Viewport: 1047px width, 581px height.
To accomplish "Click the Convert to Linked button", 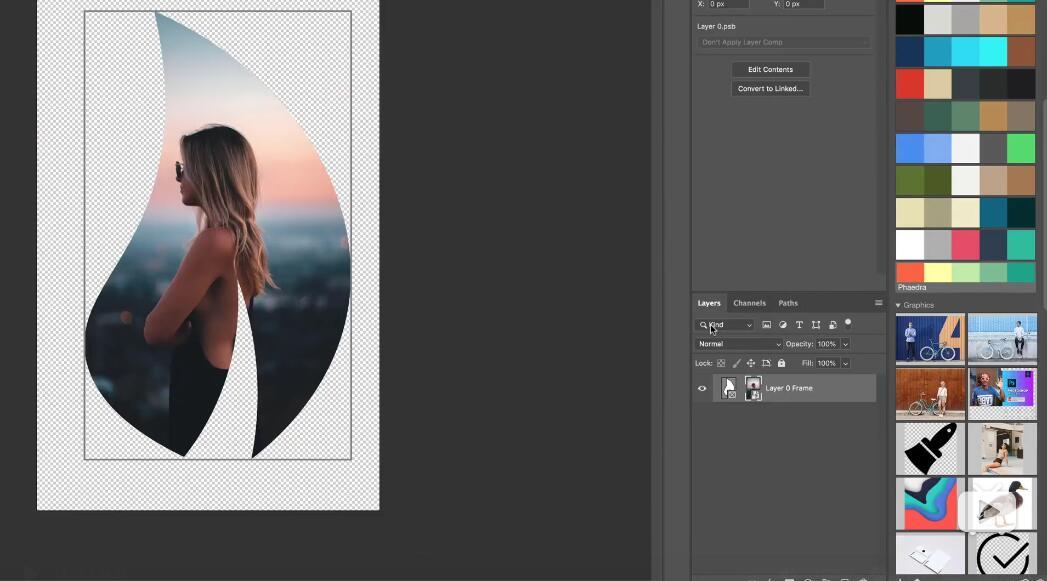I will (770, 89).
